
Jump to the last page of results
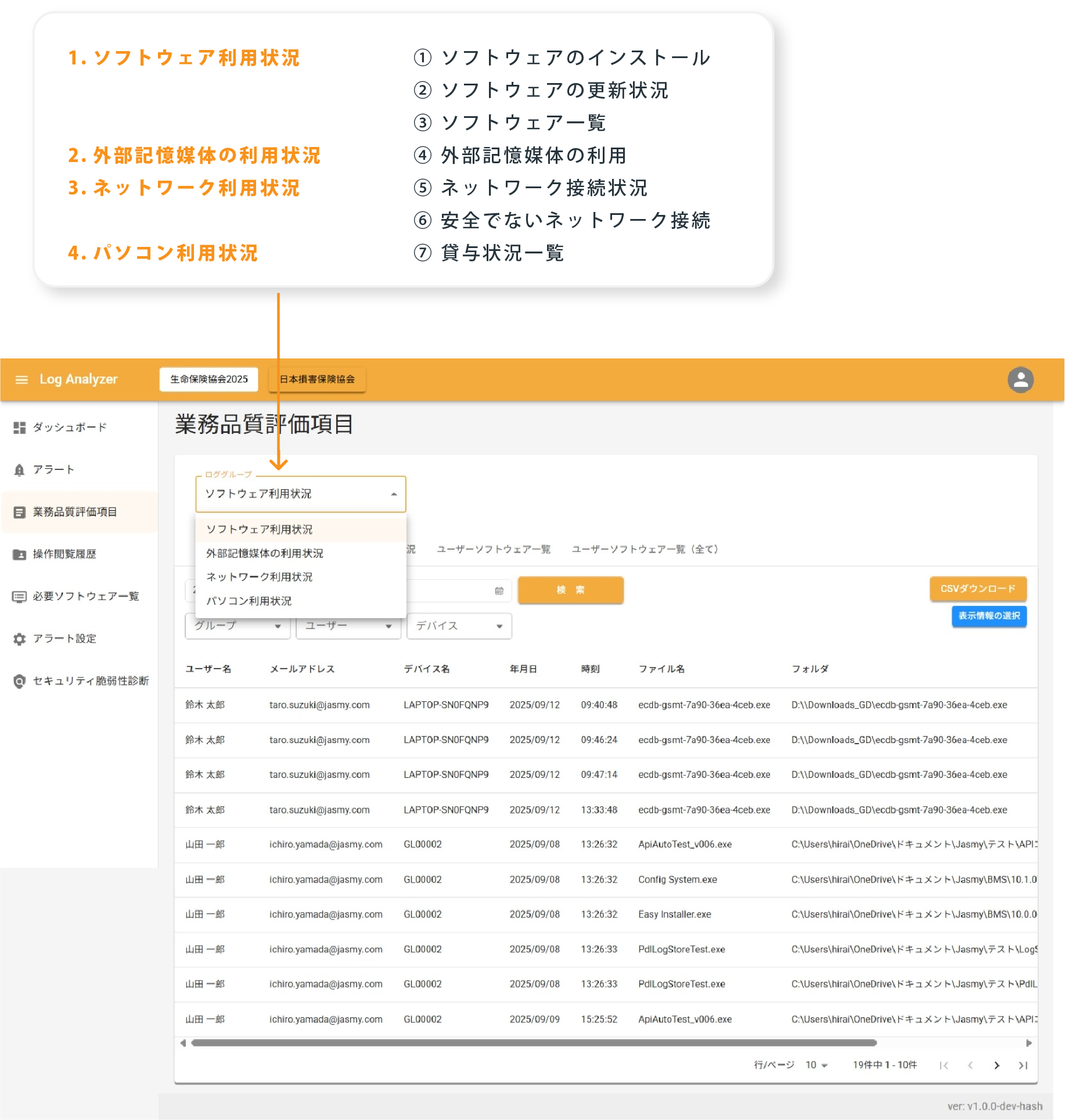[1023, 1065]
